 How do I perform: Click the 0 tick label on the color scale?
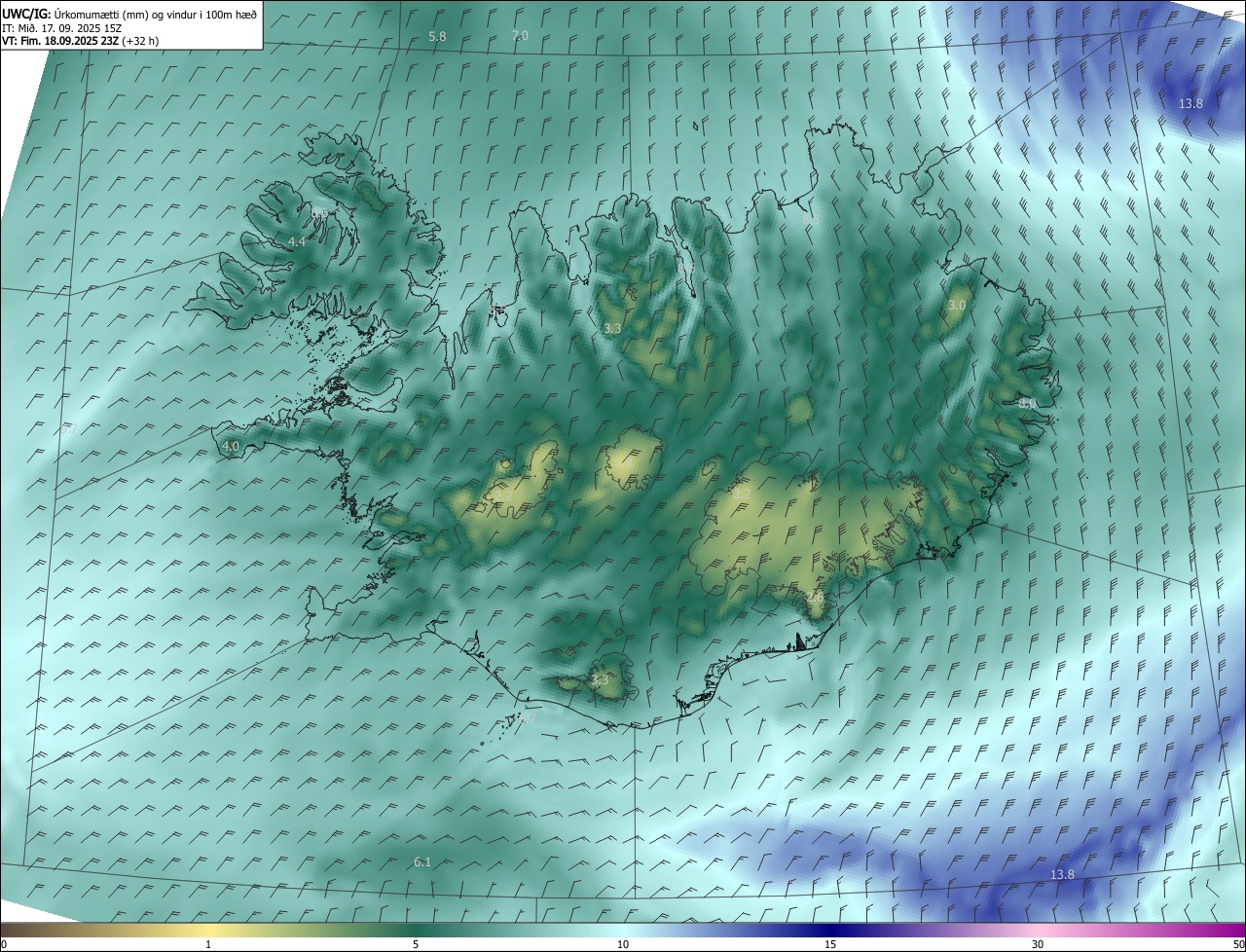[4, 945]
